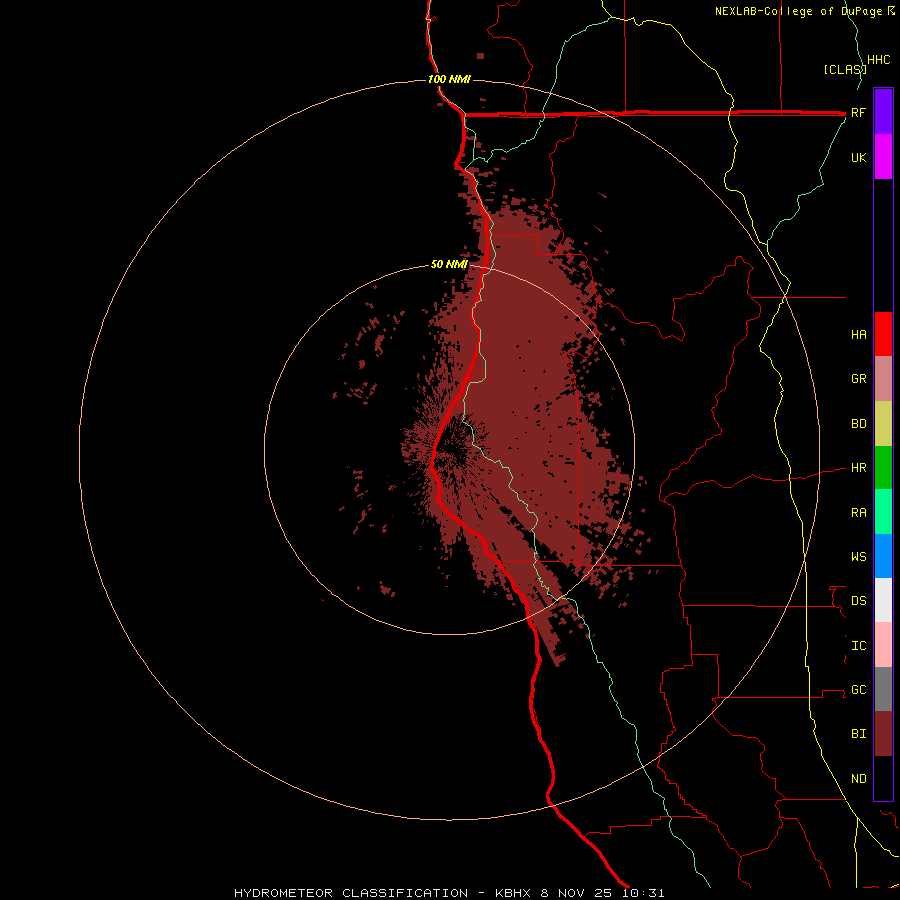Click the WS legend label
900x900 pixels.
click(858, 556)
